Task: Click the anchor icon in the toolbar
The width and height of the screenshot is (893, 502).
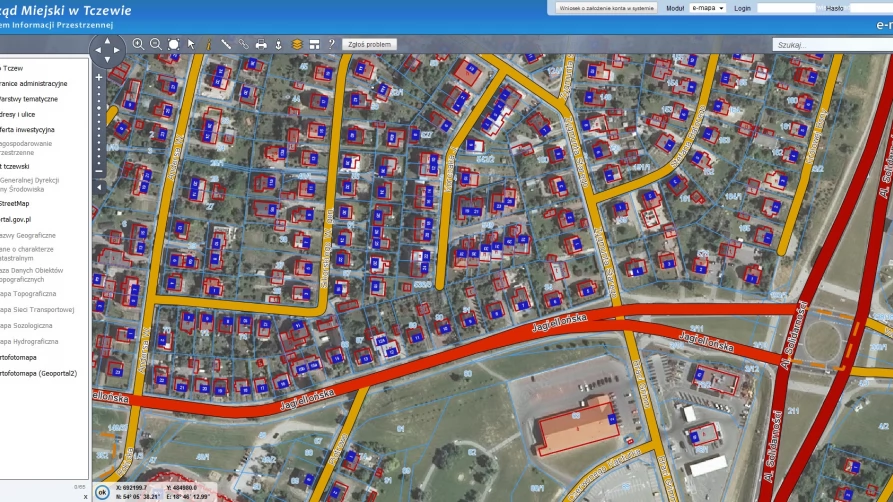Action: click(278, 44)
